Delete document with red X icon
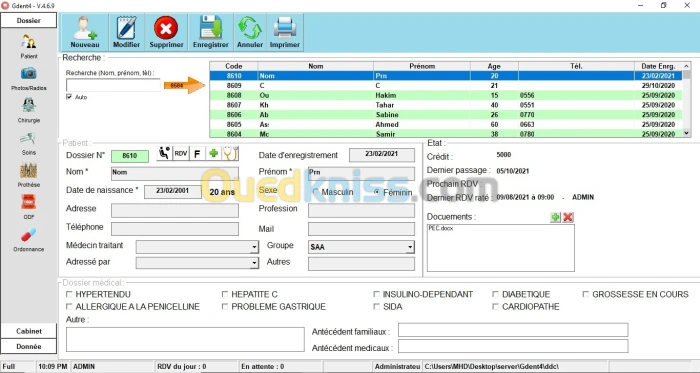 coord(568,217)
